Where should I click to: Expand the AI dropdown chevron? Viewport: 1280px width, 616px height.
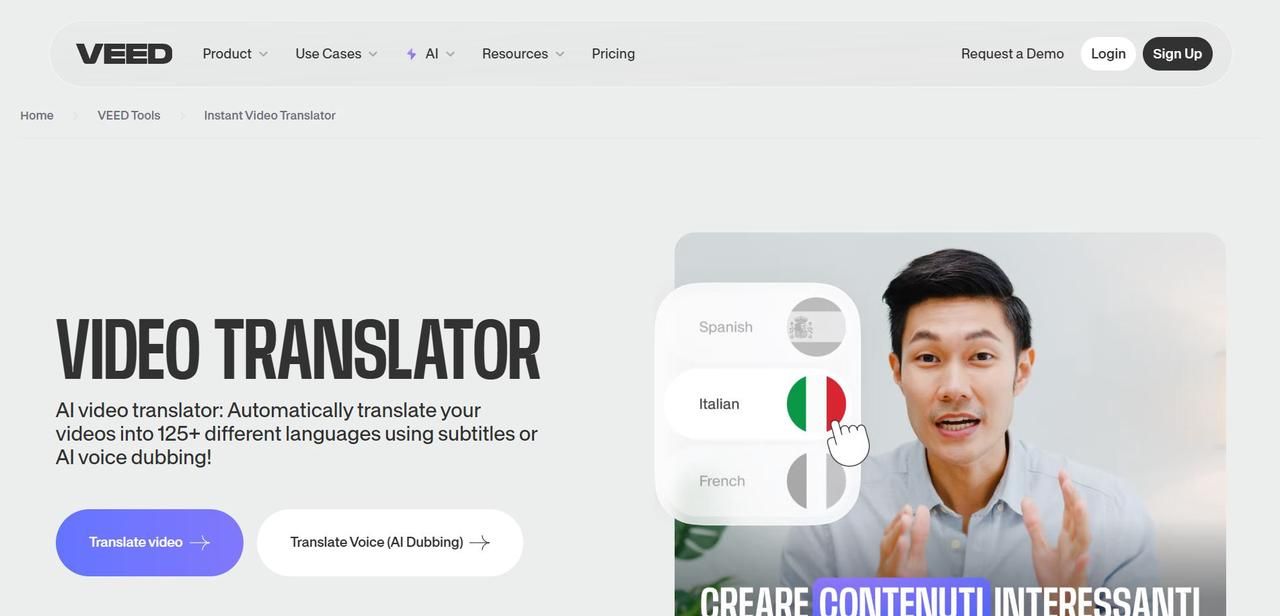click(x=450, y=54)
